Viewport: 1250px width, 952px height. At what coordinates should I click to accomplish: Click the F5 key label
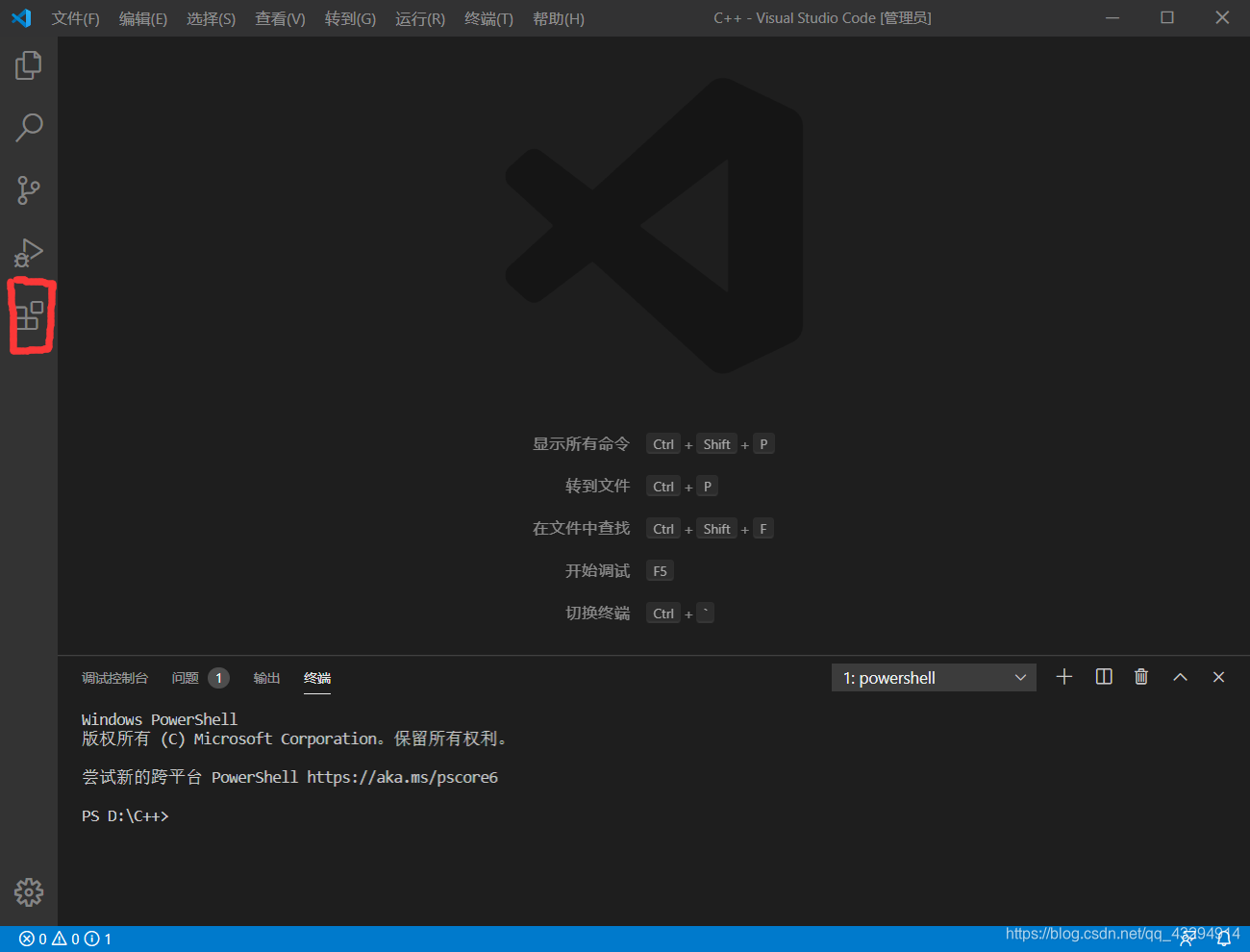pos(660,571)
